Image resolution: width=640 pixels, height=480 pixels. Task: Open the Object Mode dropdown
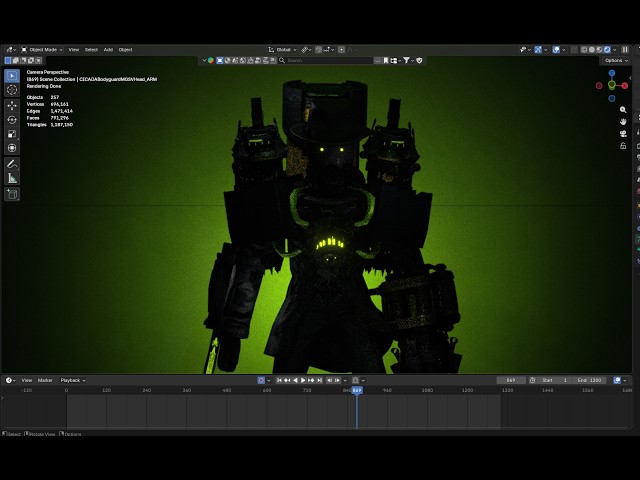[42, 50]
